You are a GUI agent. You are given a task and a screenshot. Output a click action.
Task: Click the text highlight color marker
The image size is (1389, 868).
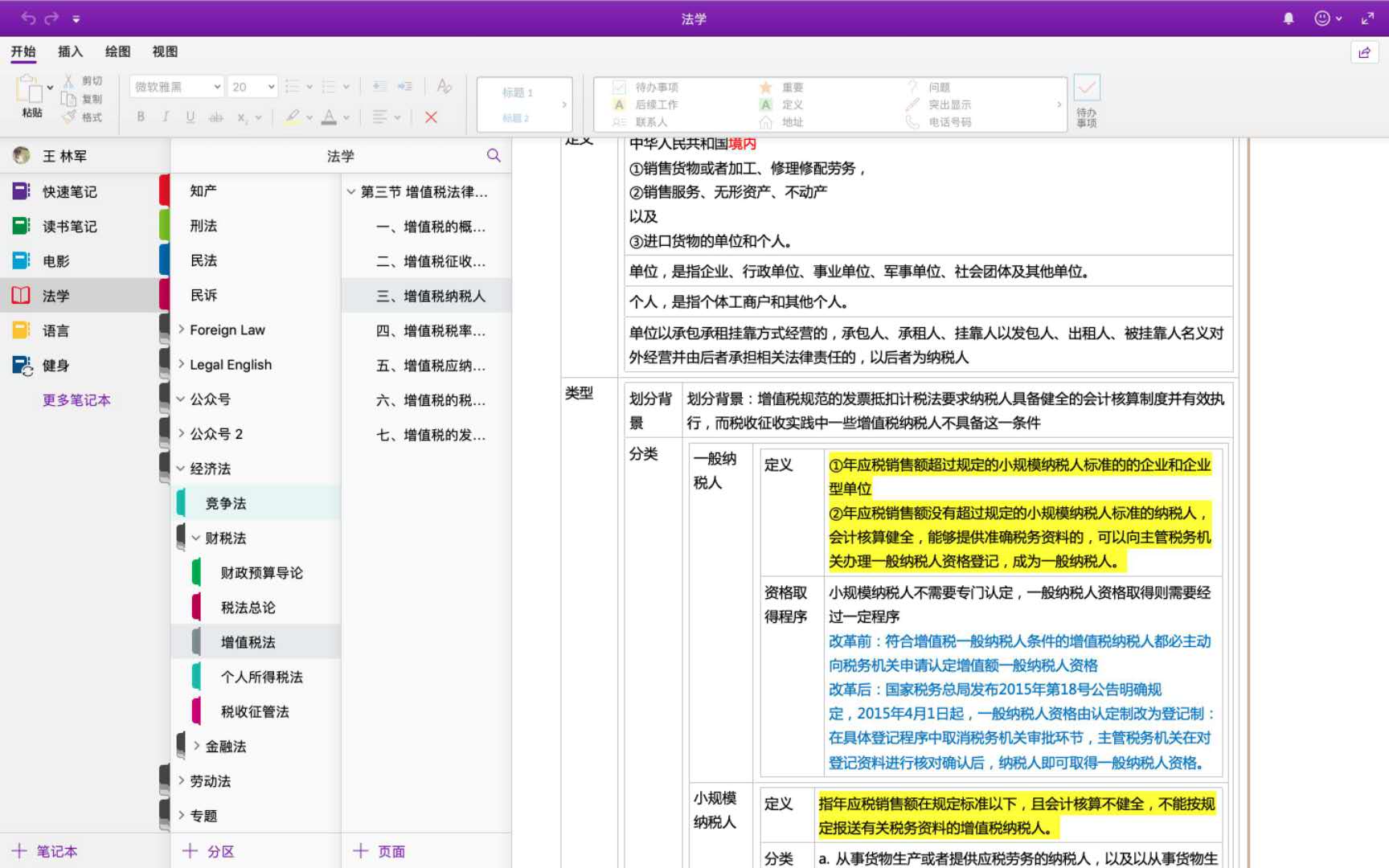tap(293, 117)
